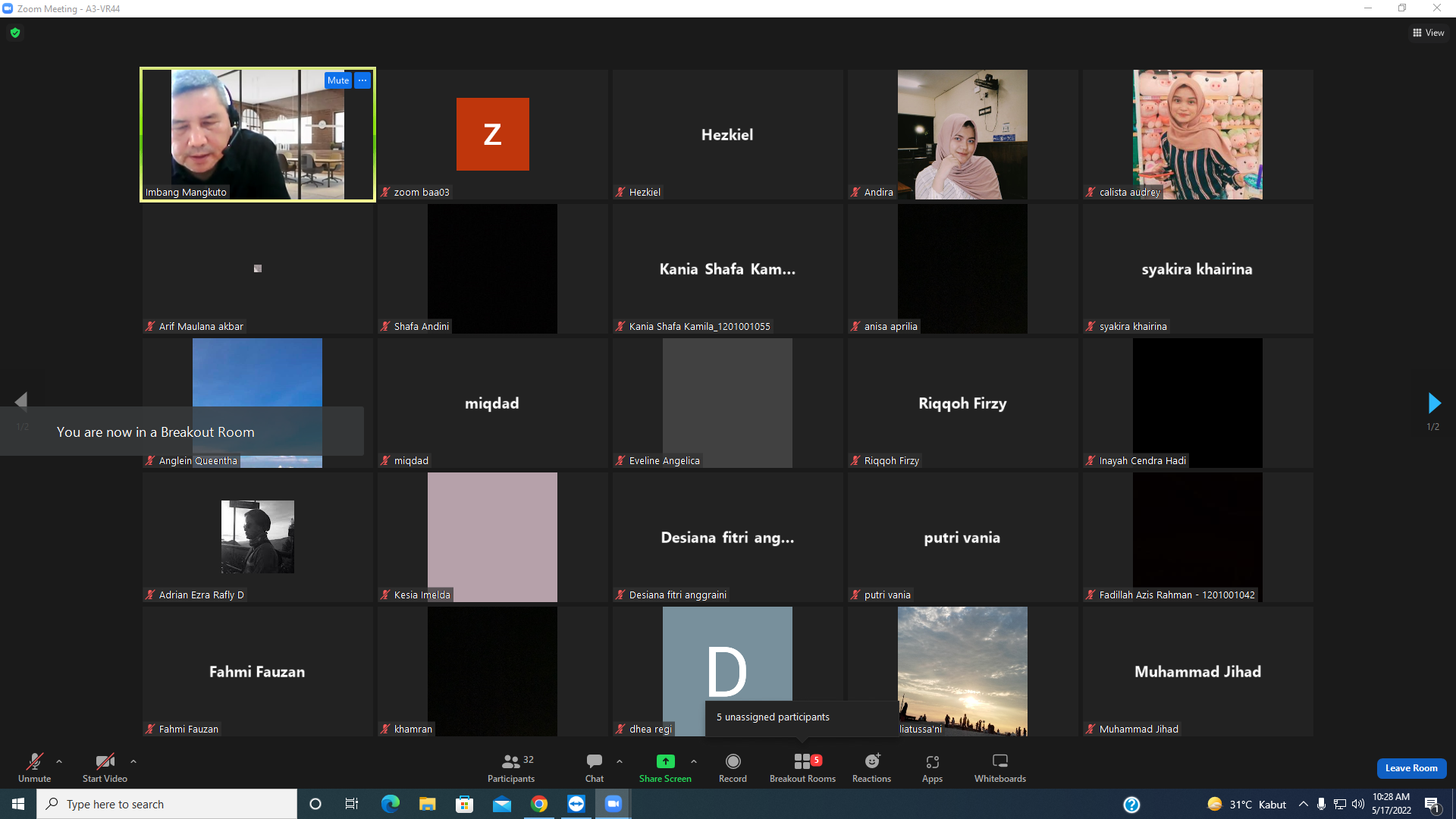Open audio options arrow beside Unmute

(59, 761)
